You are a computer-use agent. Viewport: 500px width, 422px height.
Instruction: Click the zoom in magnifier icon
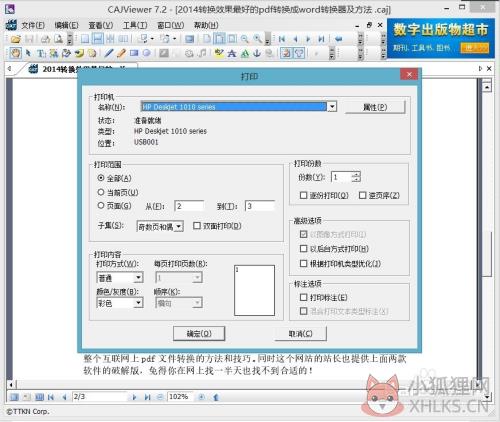pos(257,39)
